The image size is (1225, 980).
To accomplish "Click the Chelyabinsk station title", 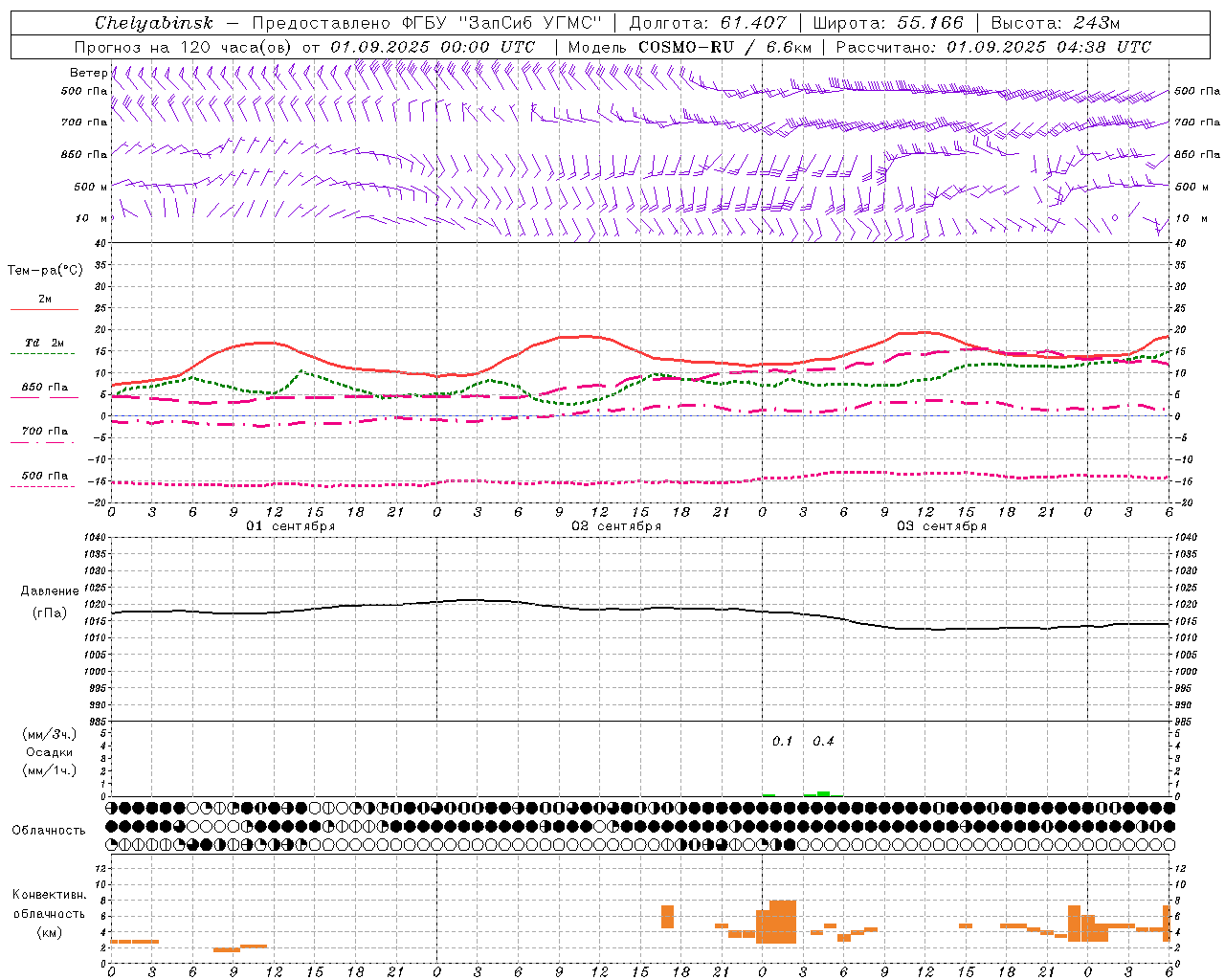I will coord(153,23).
